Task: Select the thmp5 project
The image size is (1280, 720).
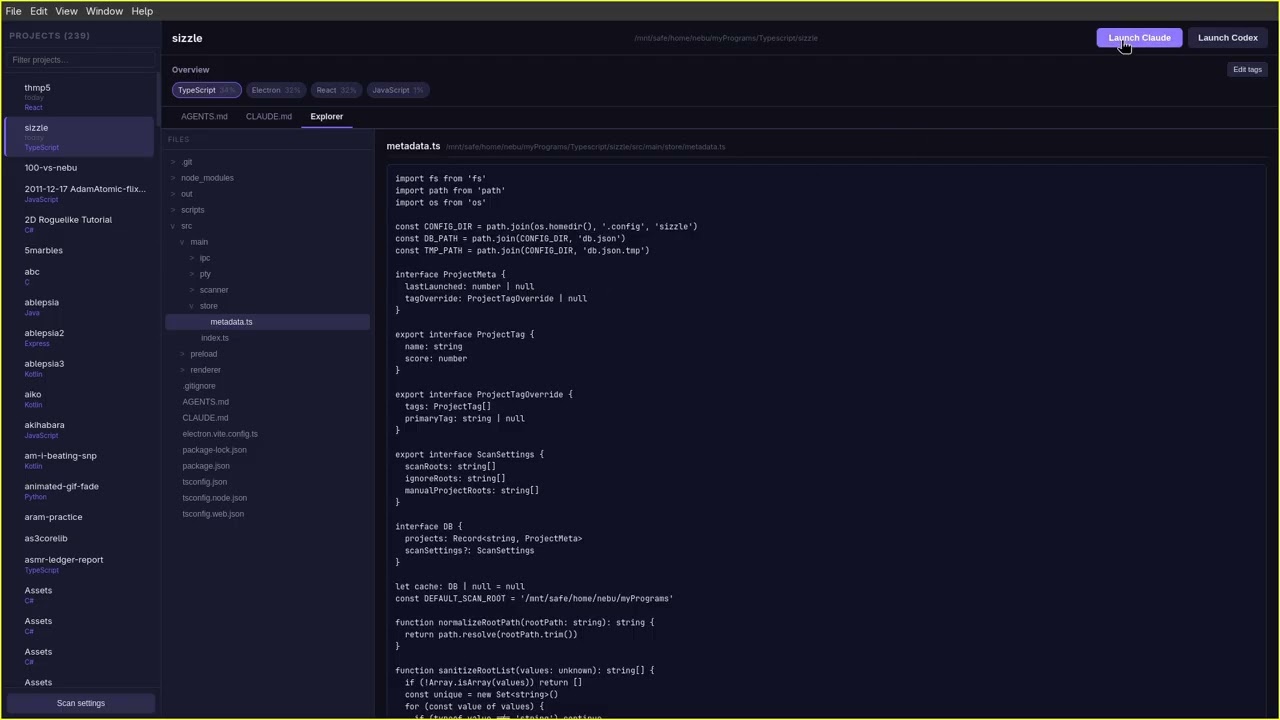Action: pyautogui.click(x=80, y=96)
